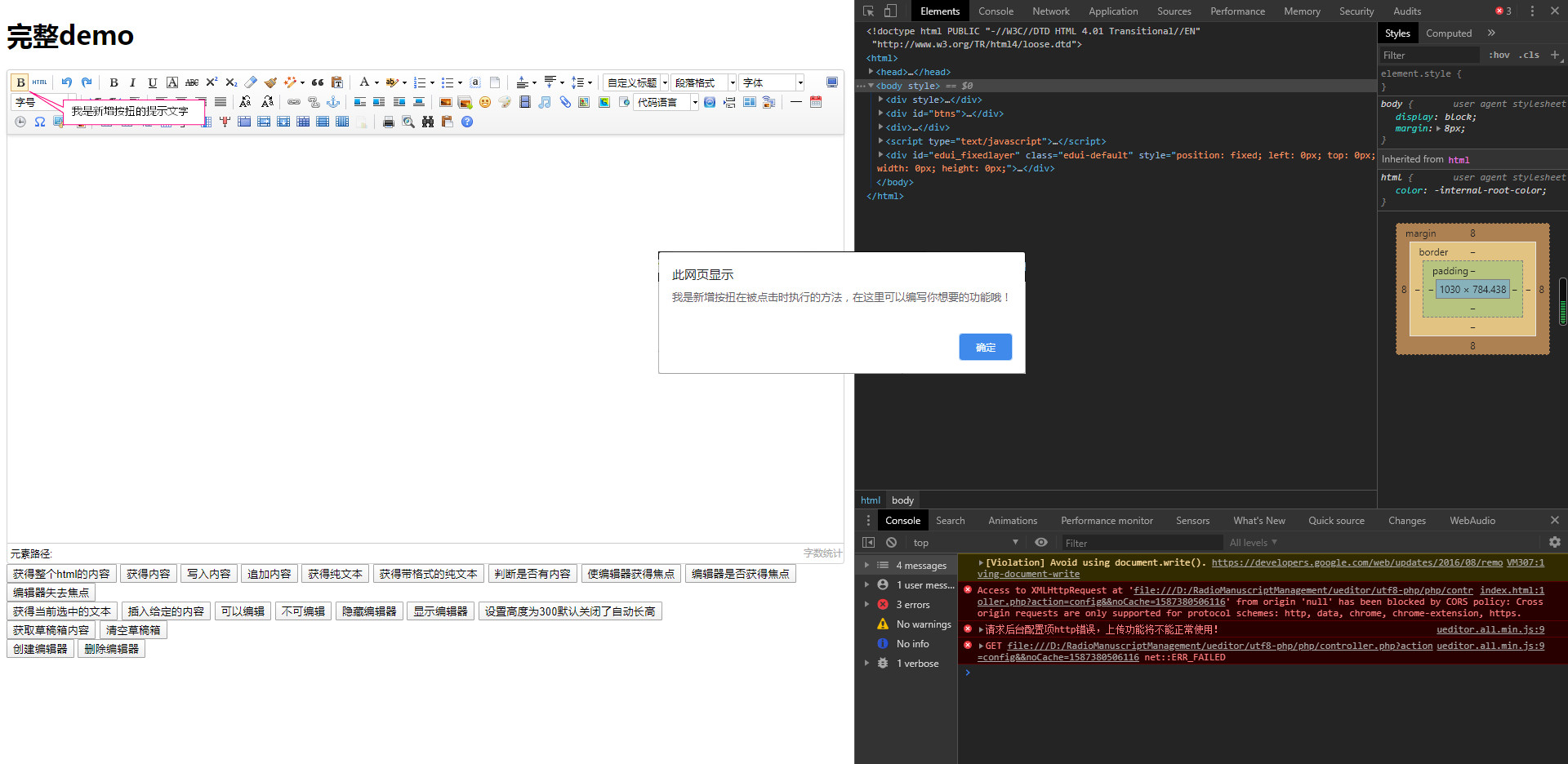Viewport: 1568px width, 764px height.
Task: Insert a horizontal rule line
Action: click(795, 102)
